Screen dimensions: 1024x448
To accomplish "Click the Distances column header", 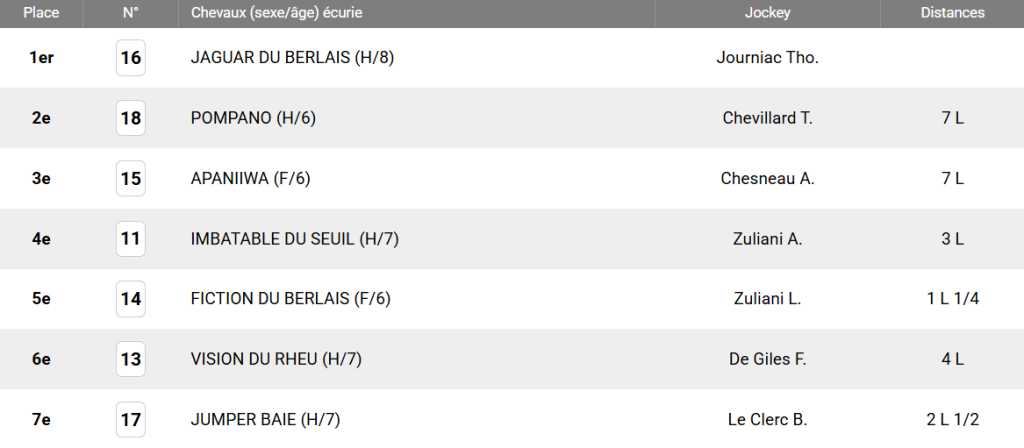I will click(952, 13).
